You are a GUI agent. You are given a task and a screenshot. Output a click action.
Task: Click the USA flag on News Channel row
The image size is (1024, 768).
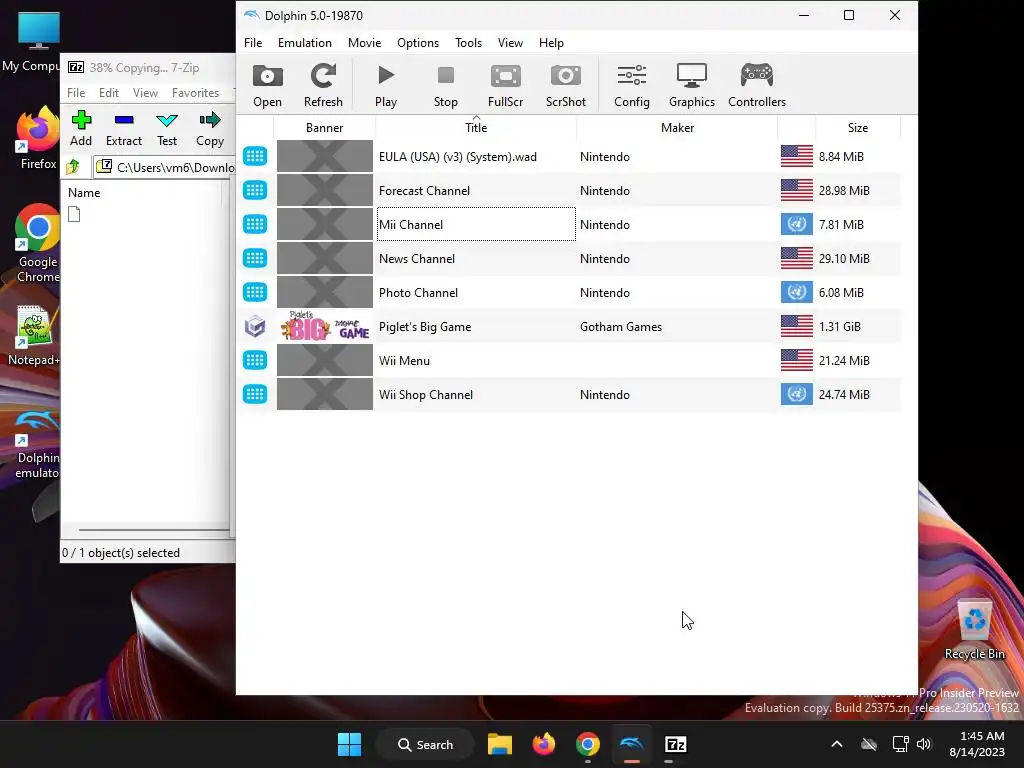[797, 258]
